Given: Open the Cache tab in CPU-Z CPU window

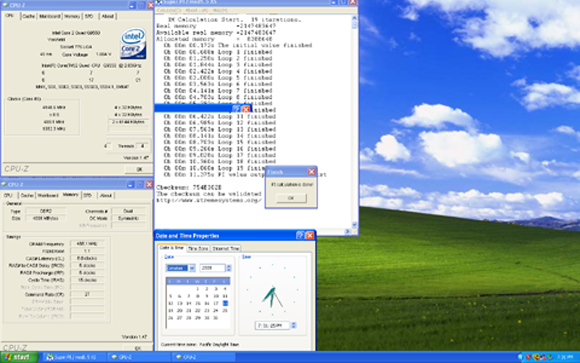Looking at the screenshot, I should pos(28,16).
